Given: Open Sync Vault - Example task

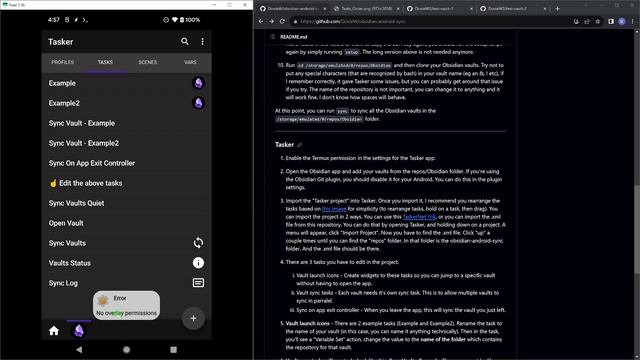Looking at the screenshot, I should (127, 123).
